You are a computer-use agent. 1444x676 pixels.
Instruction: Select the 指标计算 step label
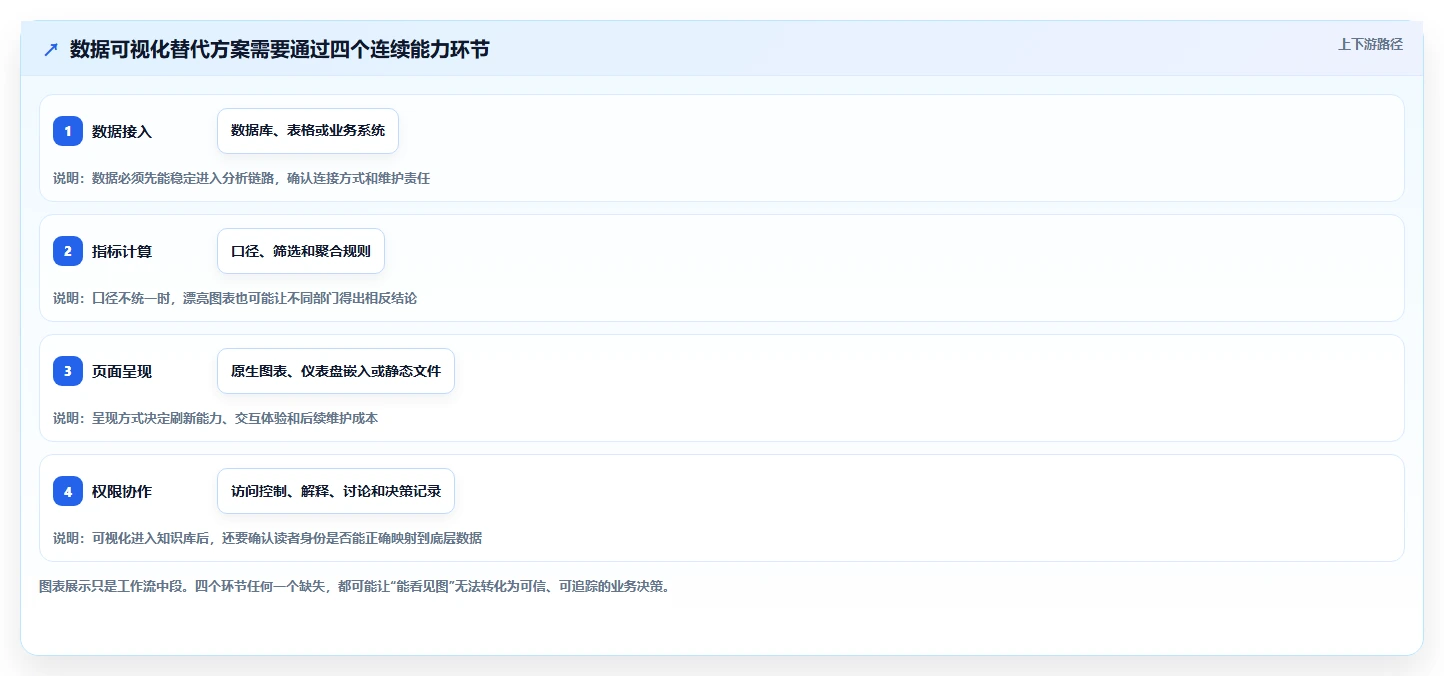click(122, 251)
